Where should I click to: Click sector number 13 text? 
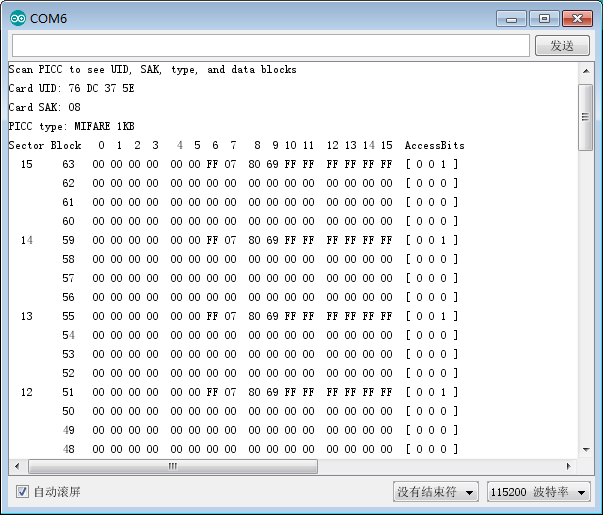click(x=27, y=316)
